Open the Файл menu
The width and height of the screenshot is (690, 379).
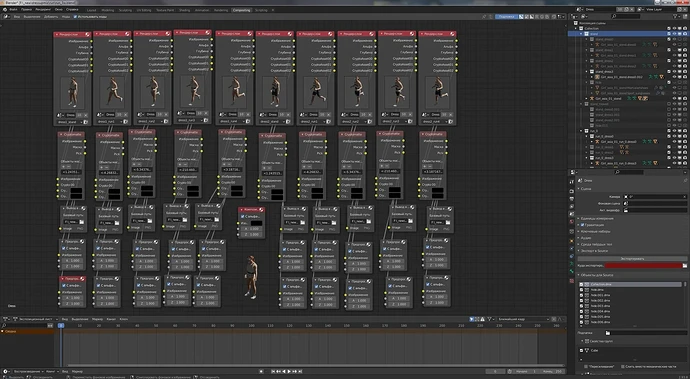coord(13,9)
